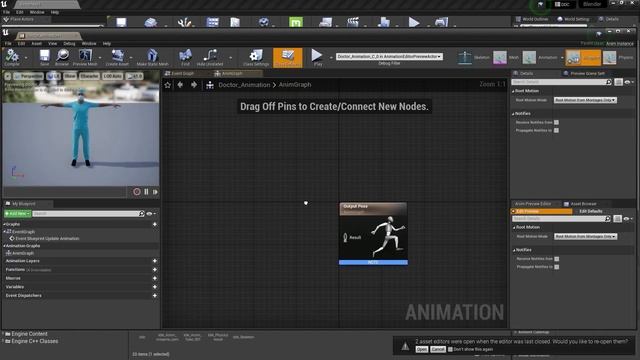Collapse the Graphs section in My Blueprint
This screenshot has height=360, width=640.
click(4, 224)
